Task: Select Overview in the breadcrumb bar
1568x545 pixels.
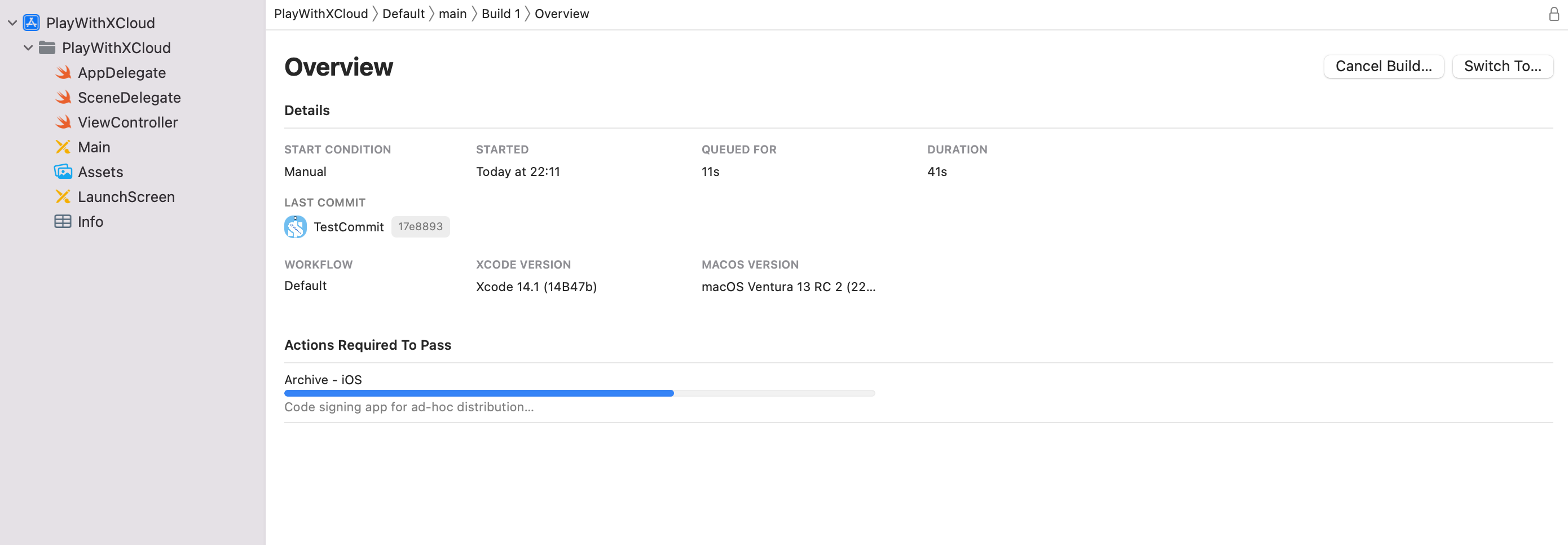Action: tap(561, 14)
